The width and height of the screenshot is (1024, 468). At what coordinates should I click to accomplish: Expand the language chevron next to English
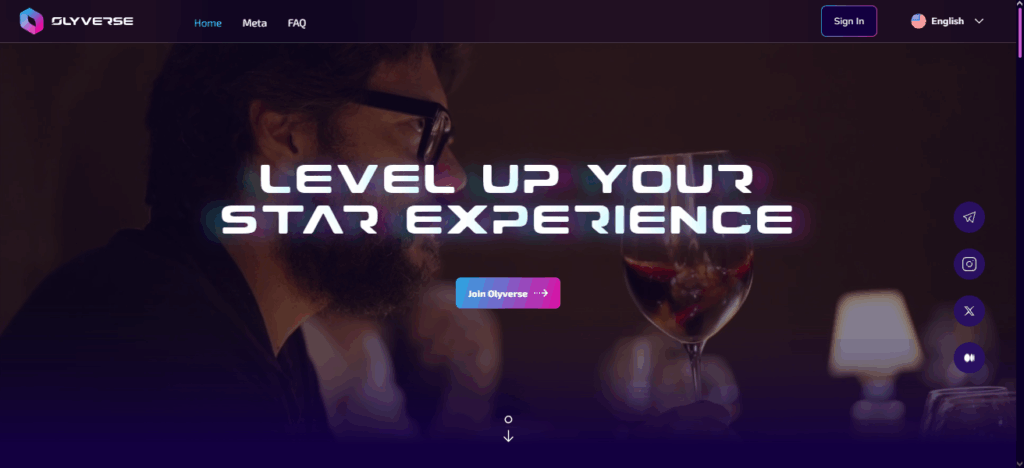(x=979, y=21)
